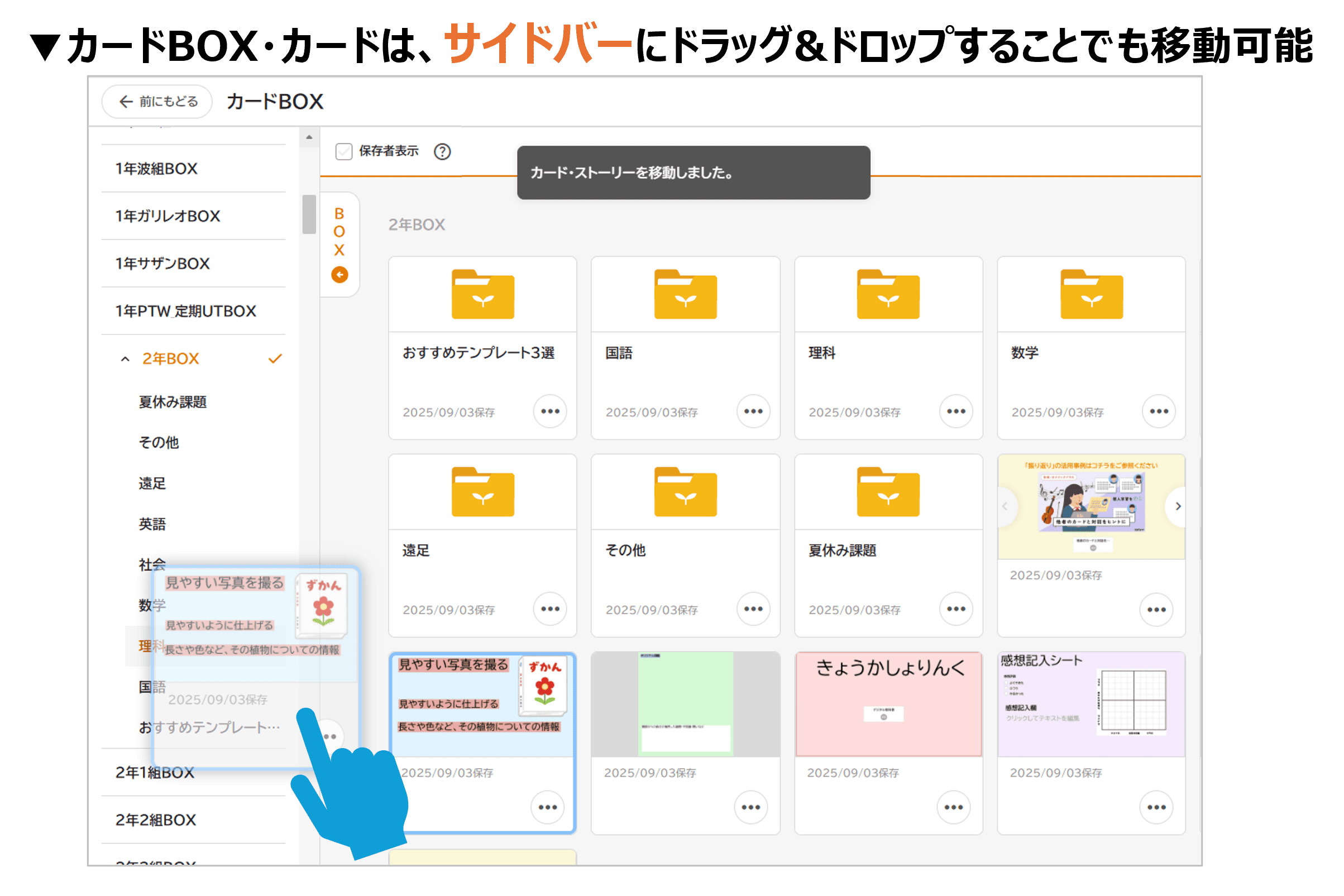Select 1年ガリレオBOX in sidebar
The height and width of the screenshot is (896, 1344).
coord(168,216)
